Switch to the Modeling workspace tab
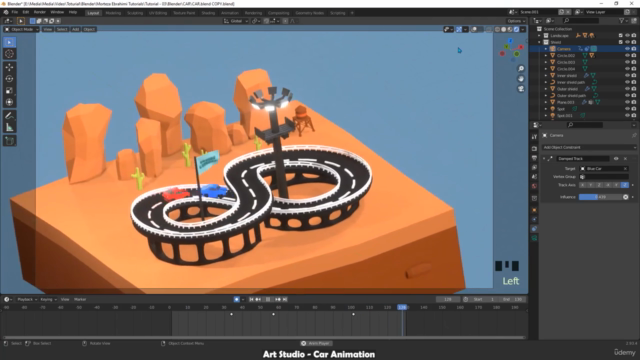The height and width of the screenshot is (360, 640). click(x=113, y=13)
